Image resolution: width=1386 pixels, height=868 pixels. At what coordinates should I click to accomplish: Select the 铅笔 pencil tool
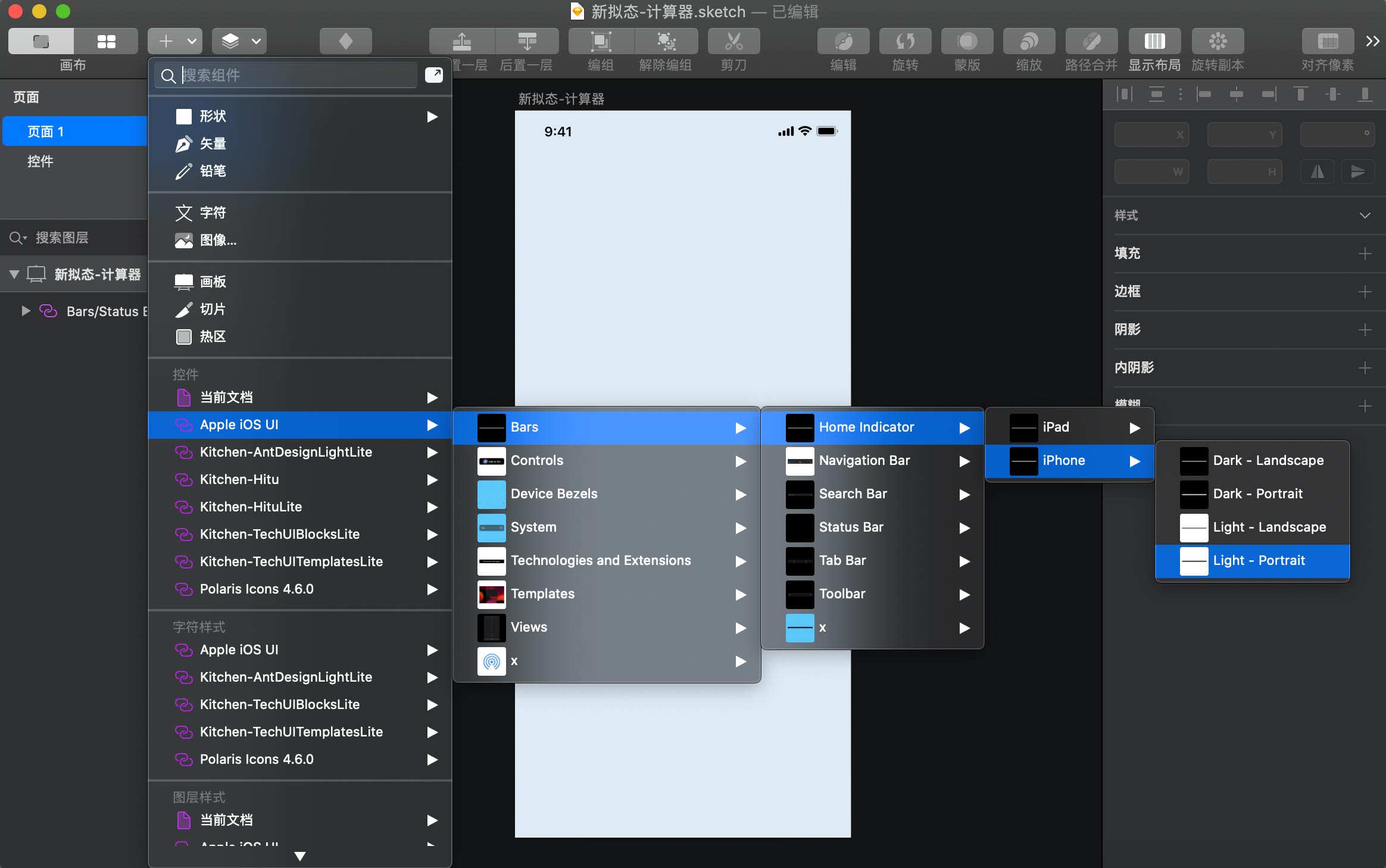pyautogui.click(x=300, y=171)
